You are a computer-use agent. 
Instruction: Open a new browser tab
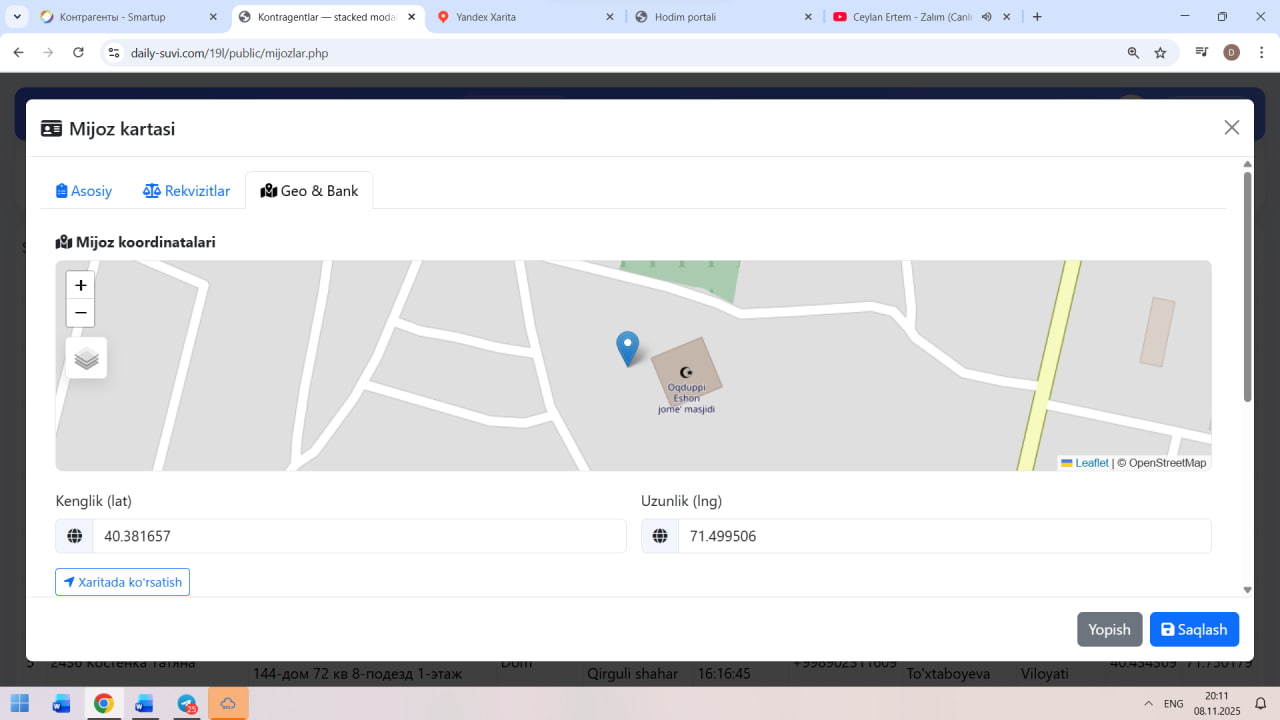coord(1037,17)
